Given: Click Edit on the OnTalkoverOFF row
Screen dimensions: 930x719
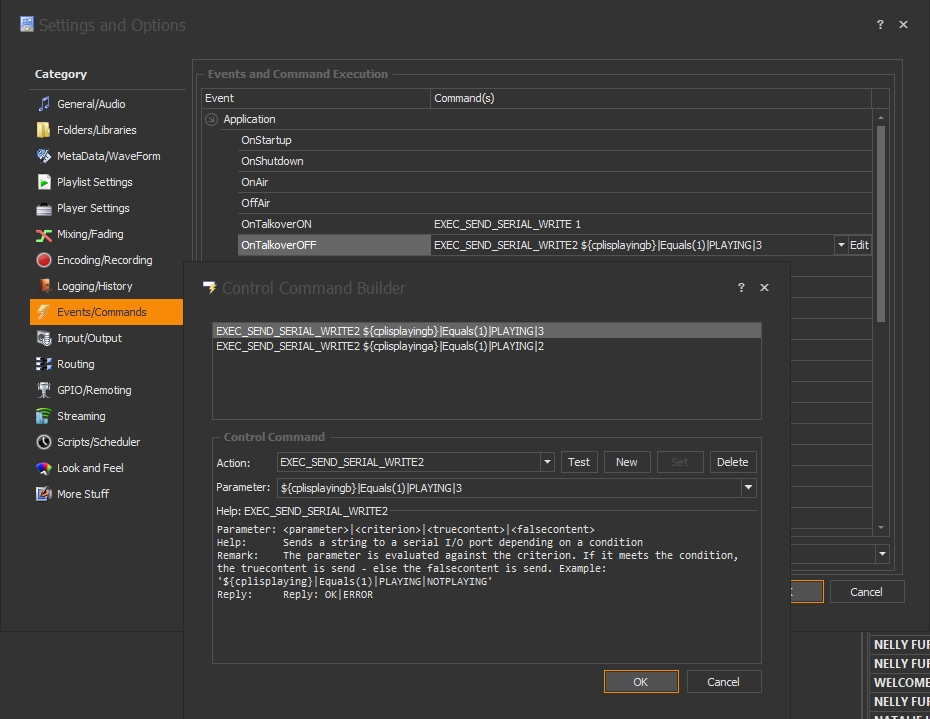Looking at the screenshot, I should (859, 245).
